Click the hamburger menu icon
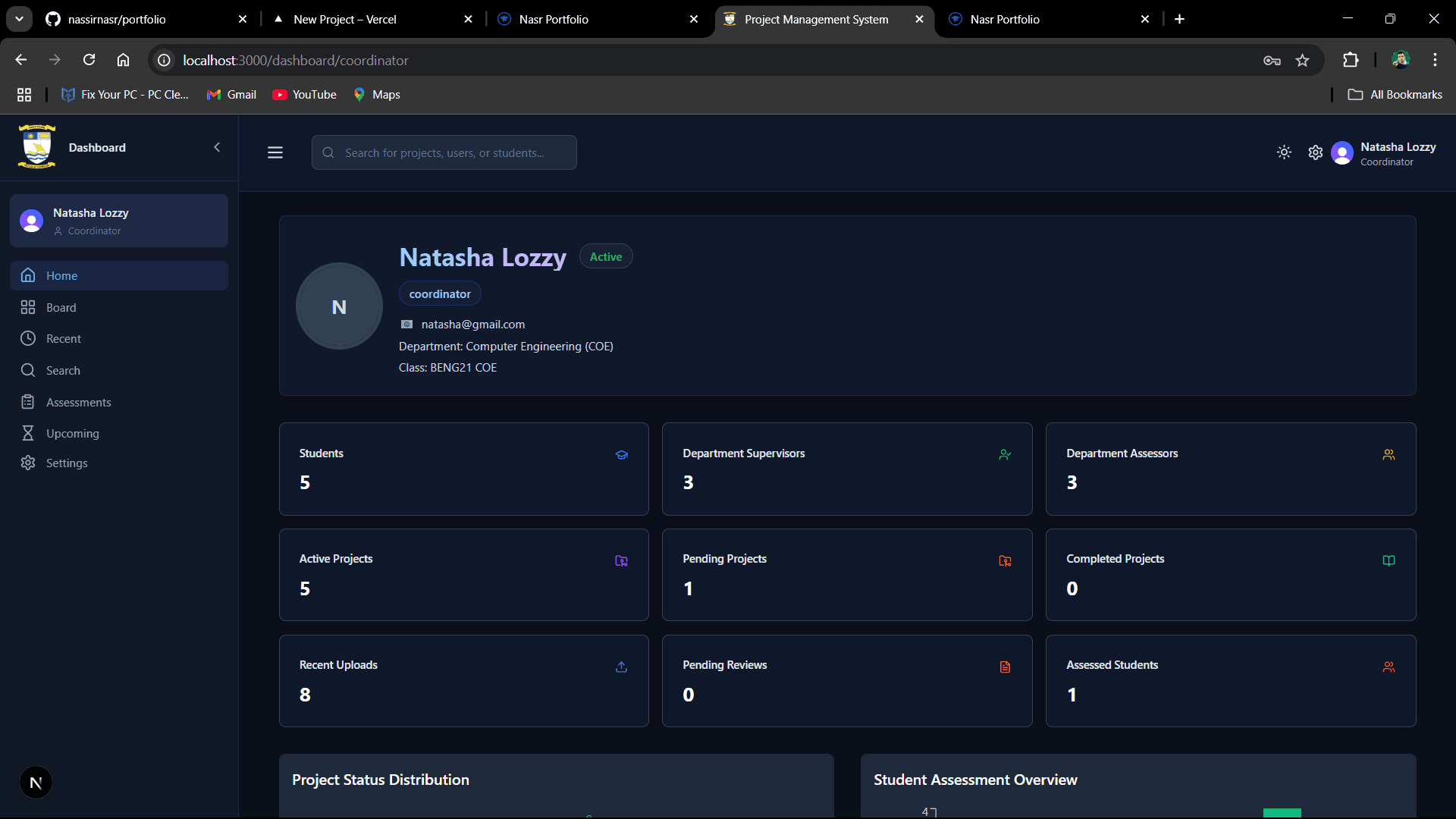The width and height of the screenshot is (1456, 819). 275,152
